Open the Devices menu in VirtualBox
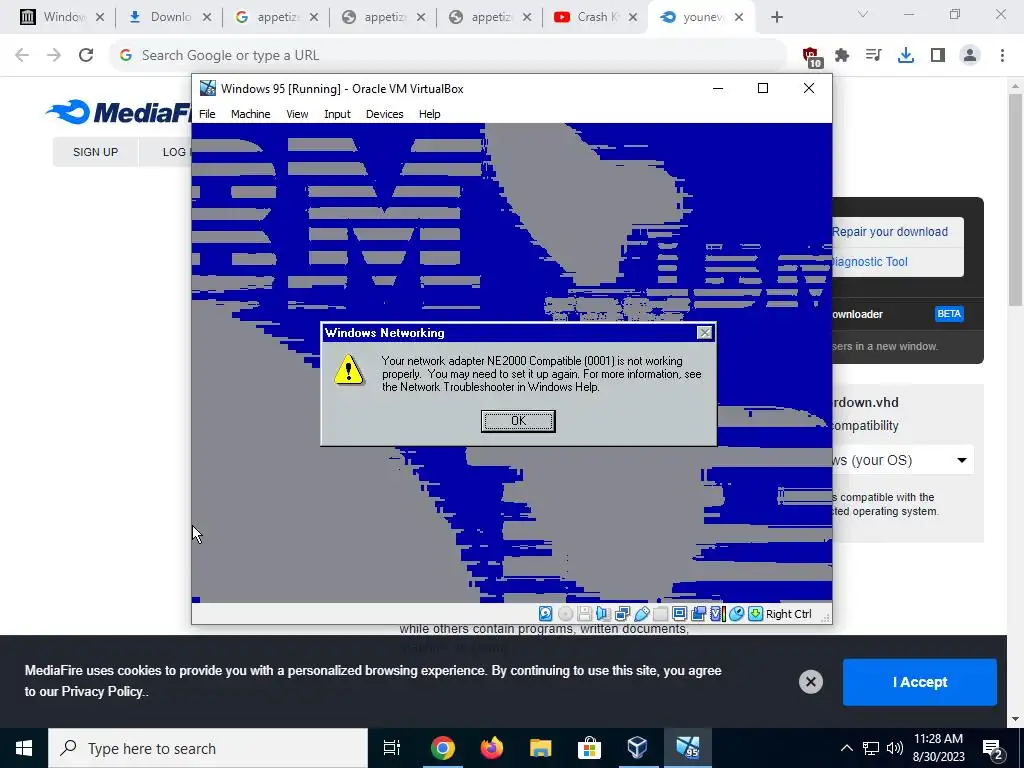1024x768 pixels. [x=384, y=114]
